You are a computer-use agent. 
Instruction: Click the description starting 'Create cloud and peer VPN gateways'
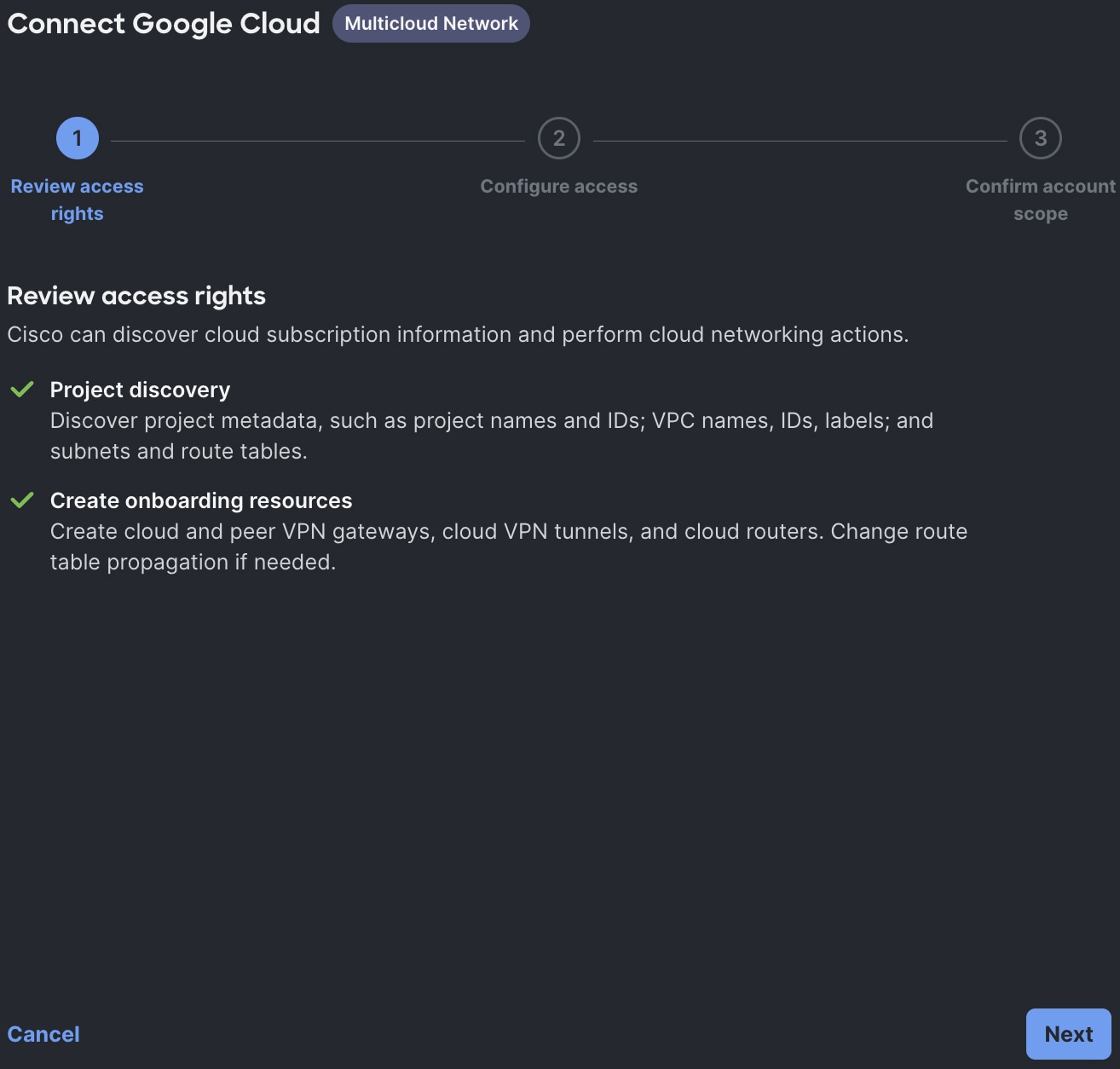pyautogui.click(x=509, y=546)
